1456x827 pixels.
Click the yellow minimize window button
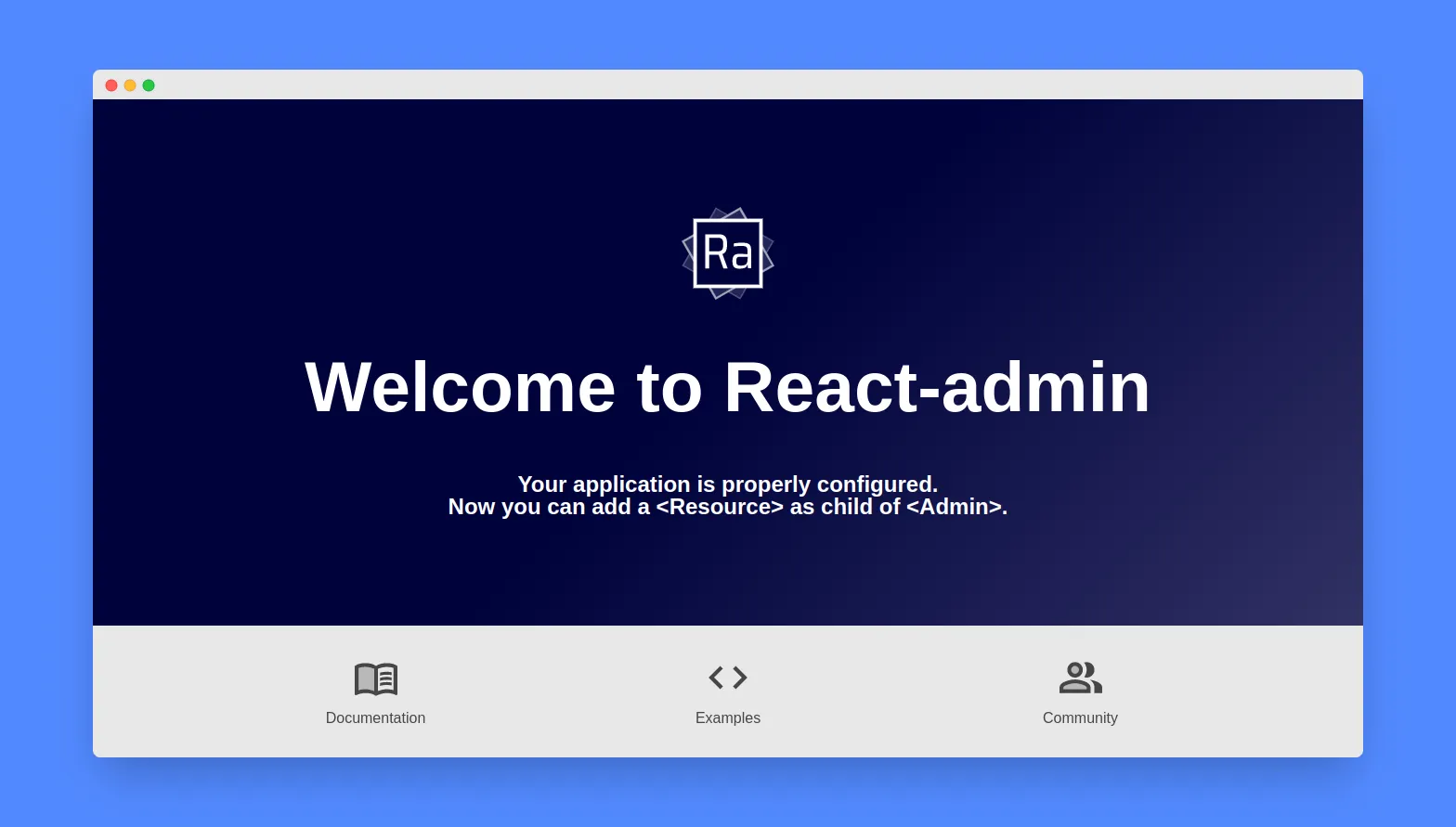pyautogui.click(x=130, y=85)
